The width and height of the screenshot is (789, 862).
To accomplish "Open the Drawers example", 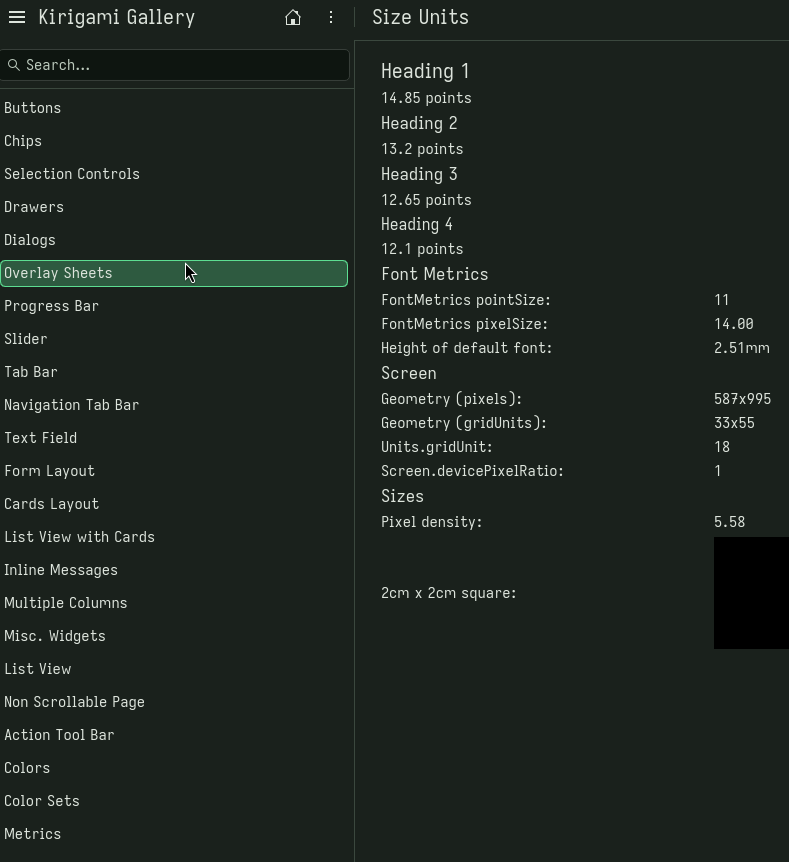I will [34, 207].
